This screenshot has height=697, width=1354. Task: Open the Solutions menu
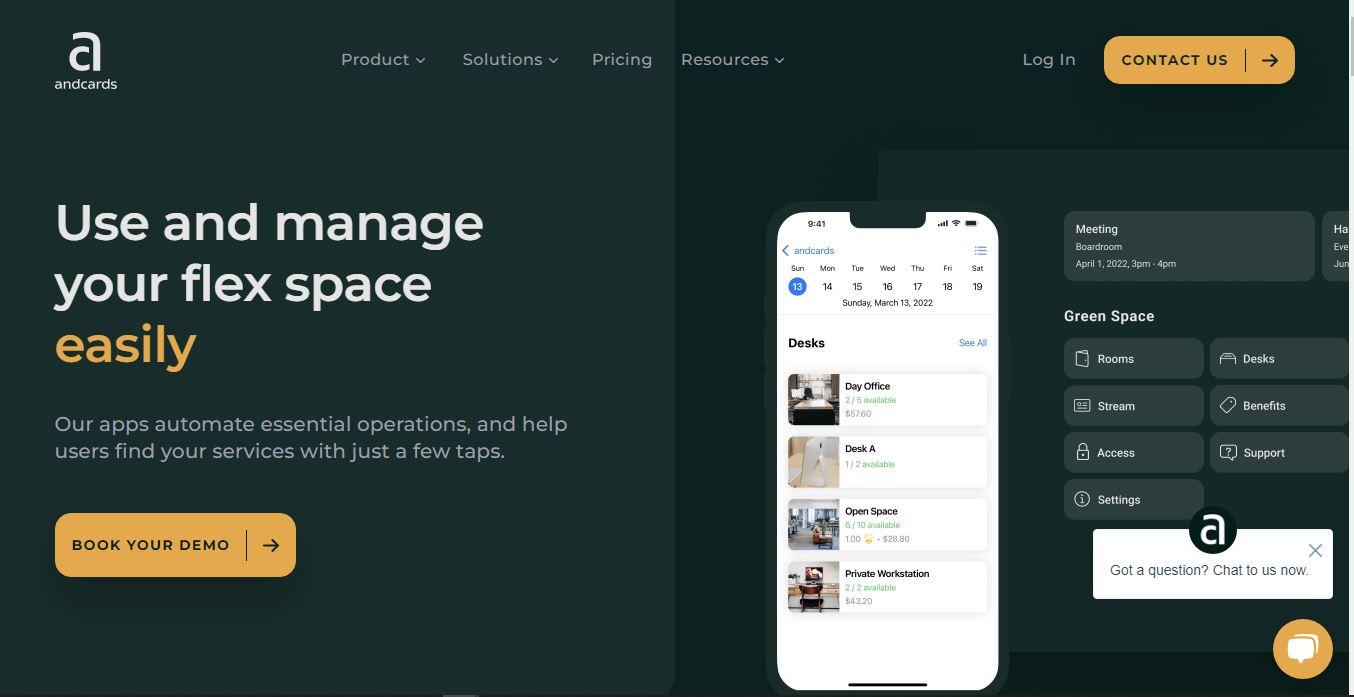point(510,60)
